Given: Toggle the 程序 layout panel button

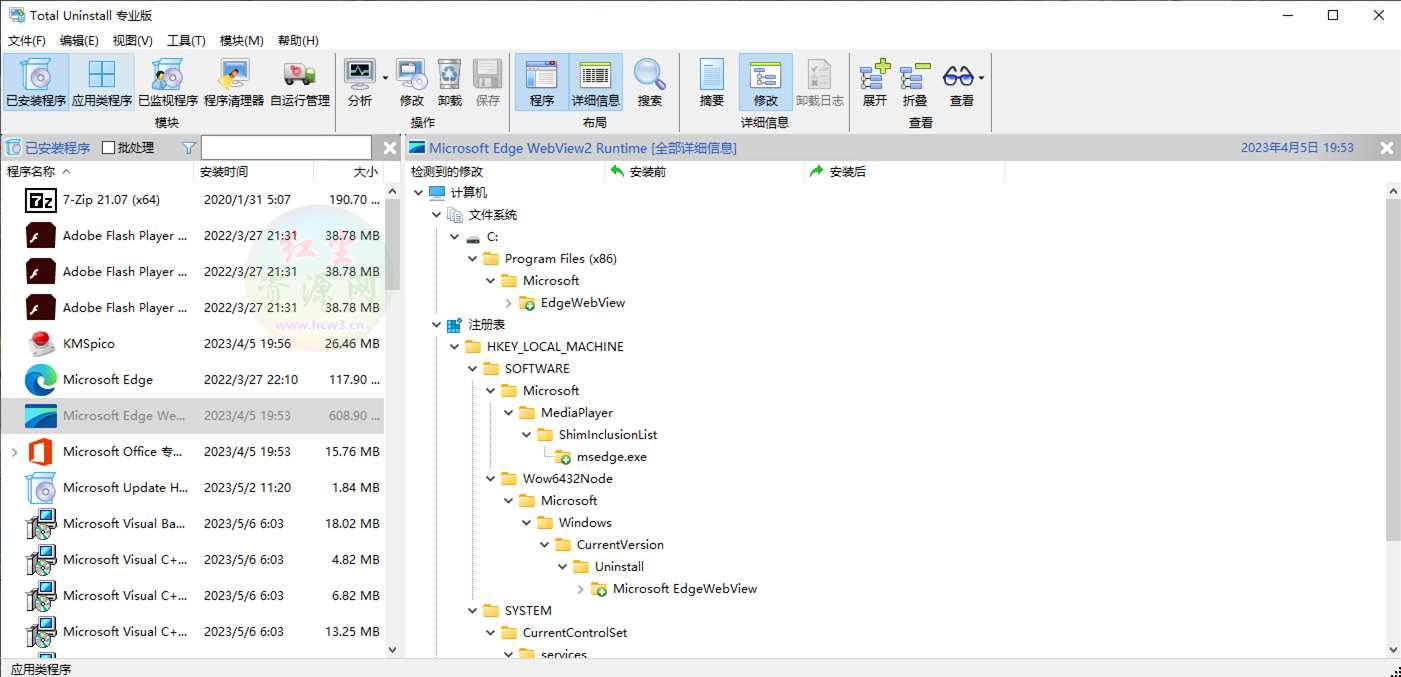Looking at the screenshot, I should [542, 82].
